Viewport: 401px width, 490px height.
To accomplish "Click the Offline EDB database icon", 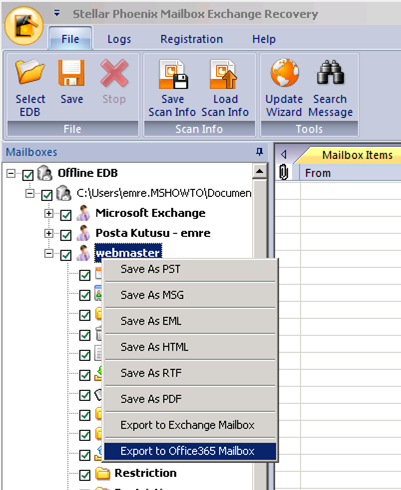I will (45, 173).
